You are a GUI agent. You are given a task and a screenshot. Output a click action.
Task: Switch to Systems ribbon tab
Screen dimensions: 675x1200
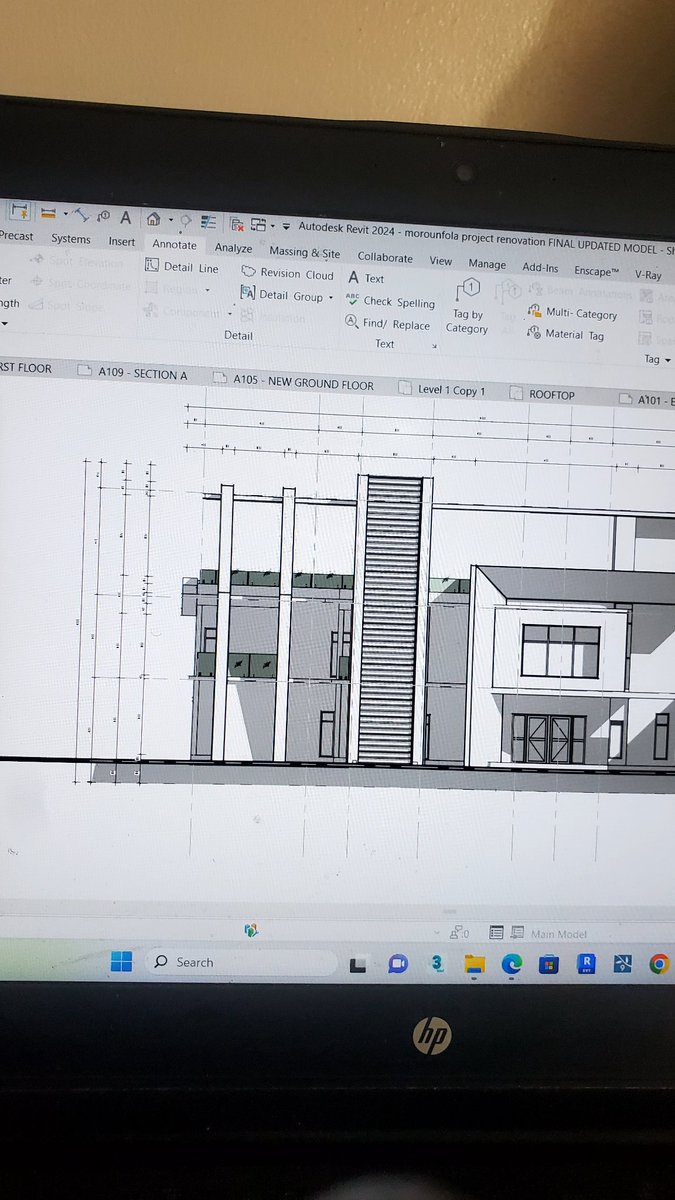tap(70, 238)
